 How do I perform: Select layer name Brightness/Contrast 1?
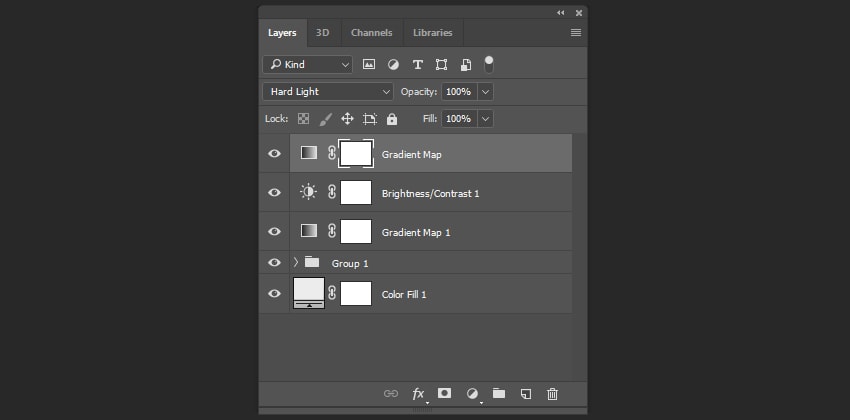[x=430, y=193]
